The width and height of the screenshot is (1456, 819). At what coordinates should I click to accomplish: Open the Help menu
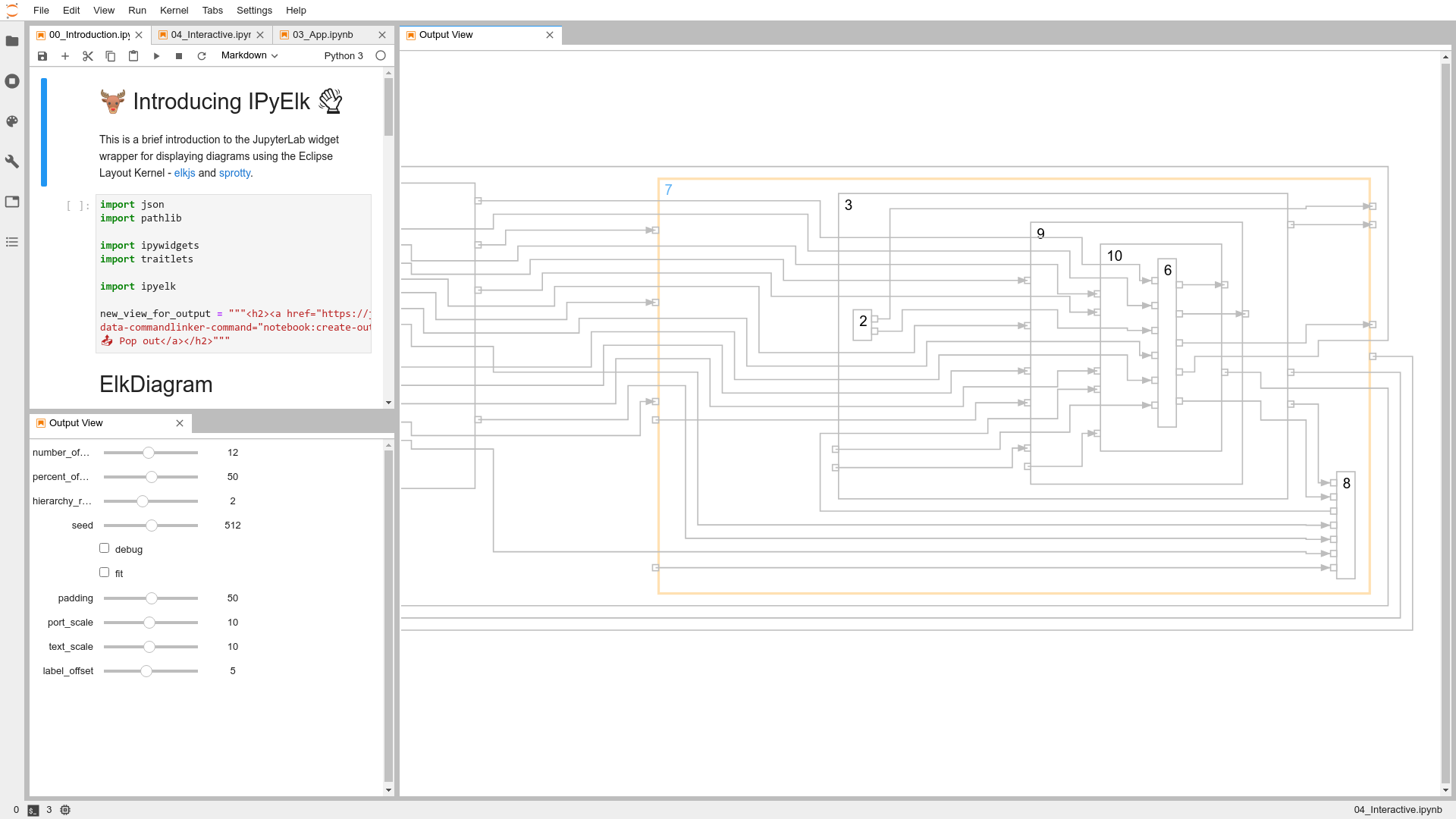pyautogui.click(x=296, y=11)
